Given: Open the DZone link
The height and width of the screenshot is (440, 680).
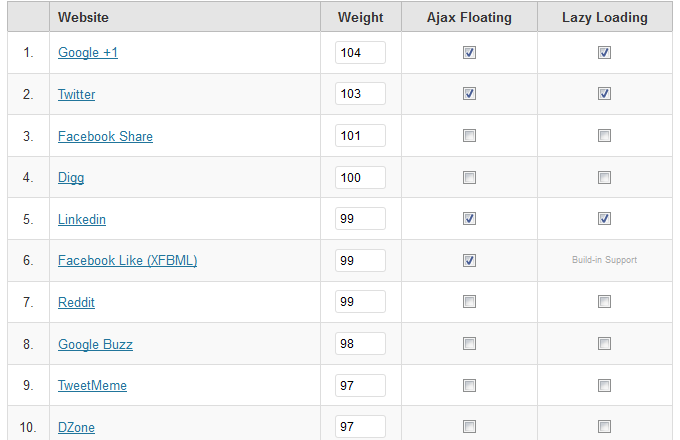Looking at the screenshot, I should click(x=76, y=427).
